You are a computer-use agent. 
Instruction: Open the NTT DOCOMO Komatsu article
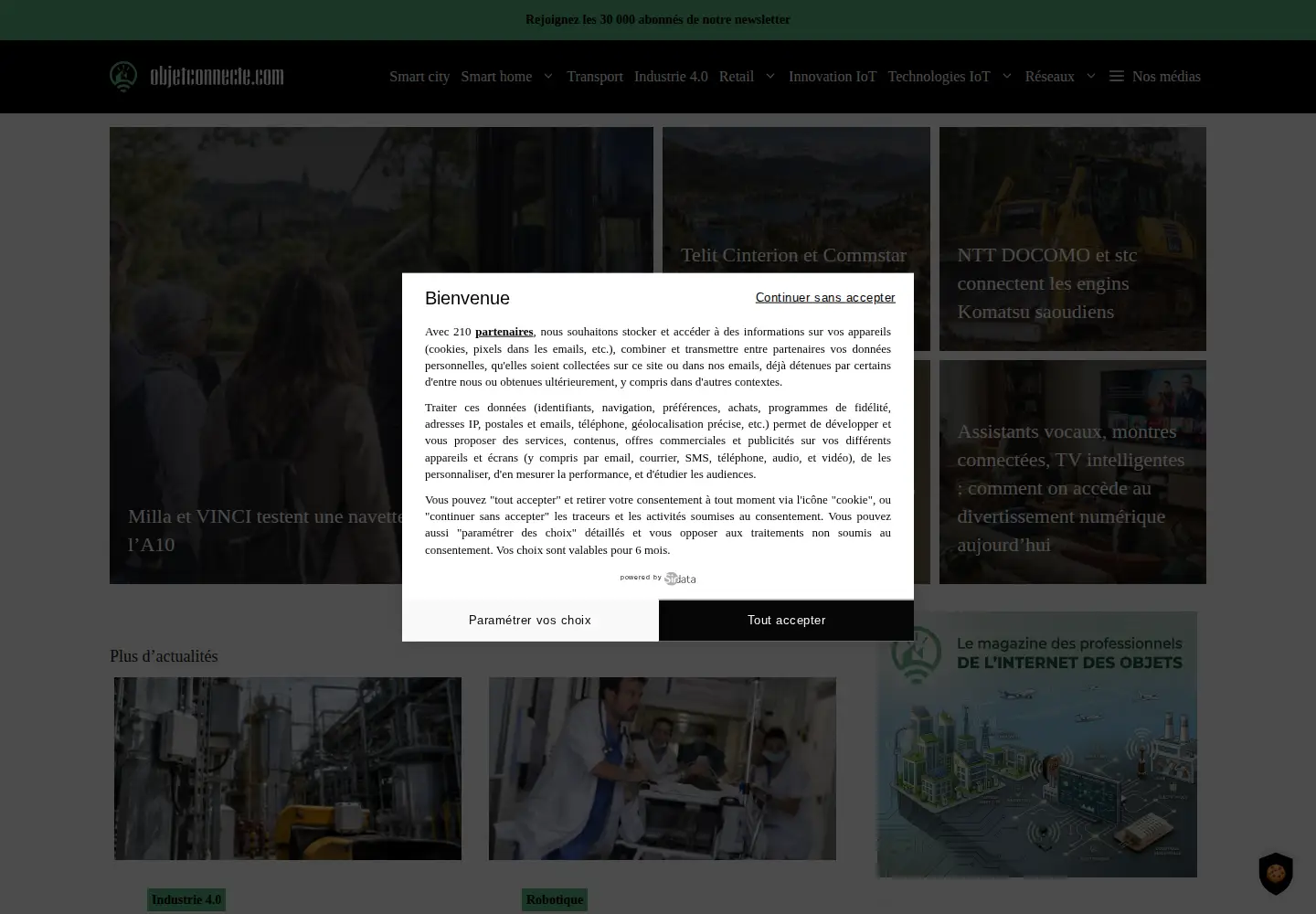click(x=1073, y=239)
